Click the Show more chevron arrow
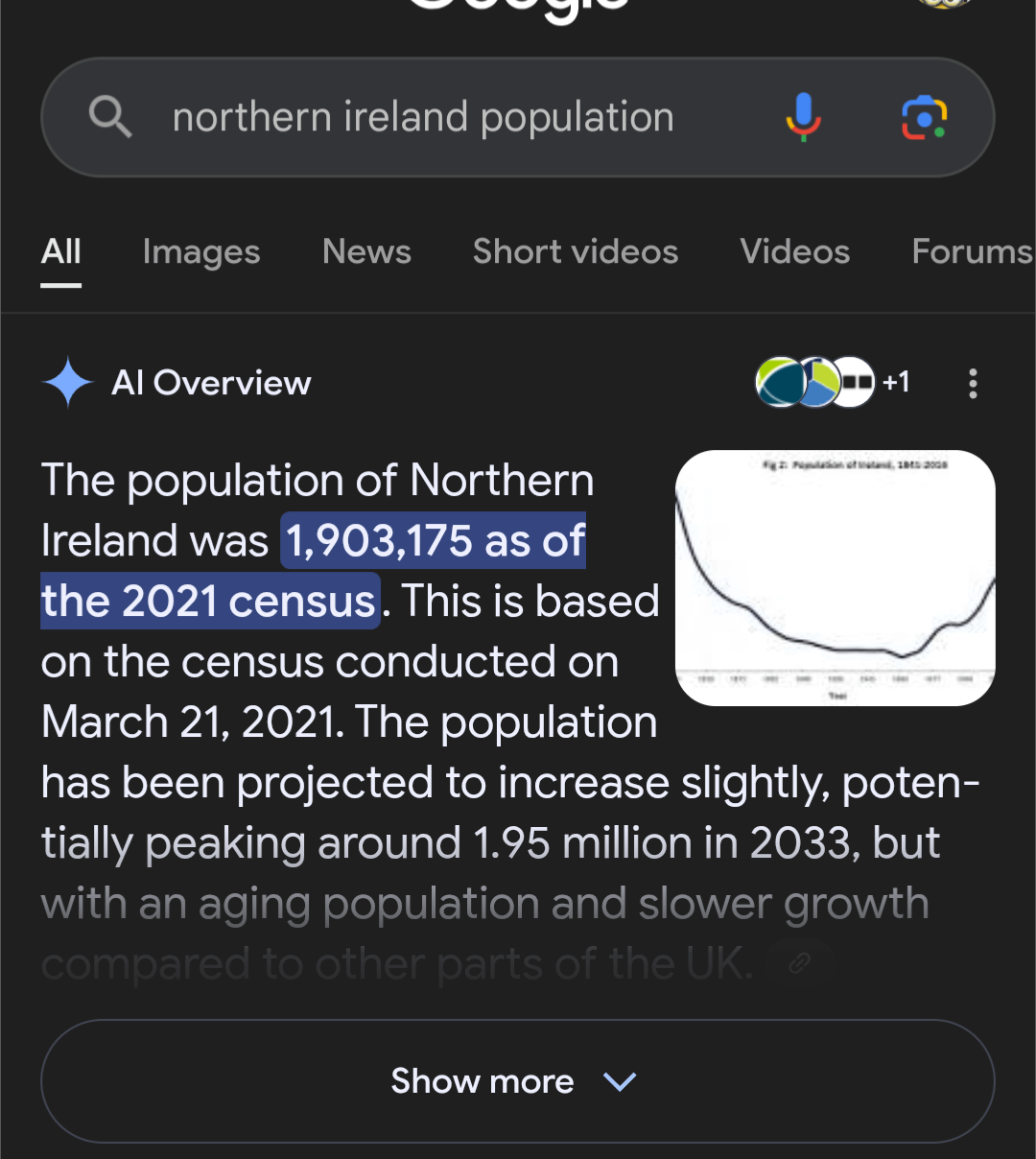Screen dimensions: 1036x1159 click(620, 1082)
